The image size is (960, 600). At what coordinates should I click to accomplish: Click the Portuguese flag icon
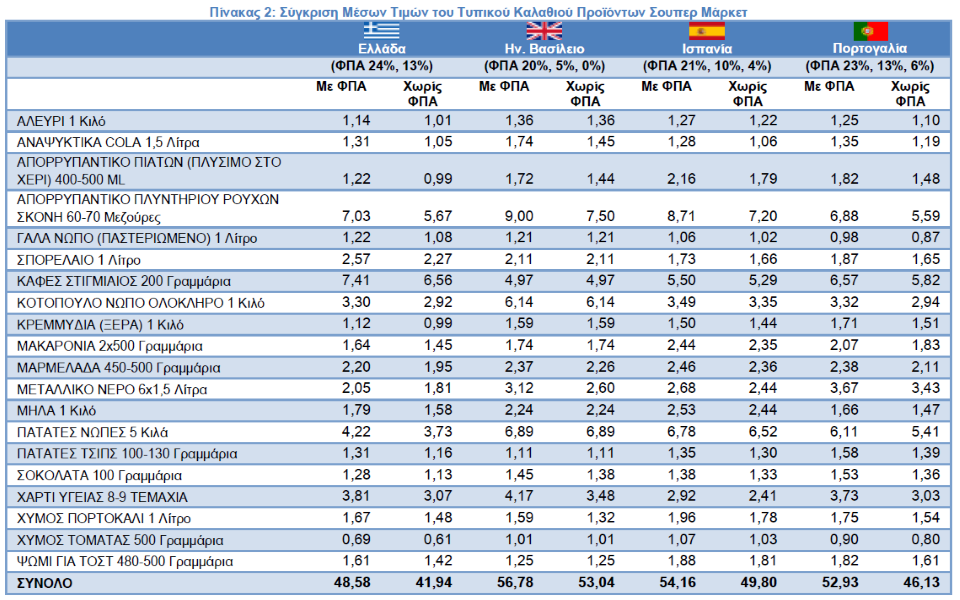870,30
